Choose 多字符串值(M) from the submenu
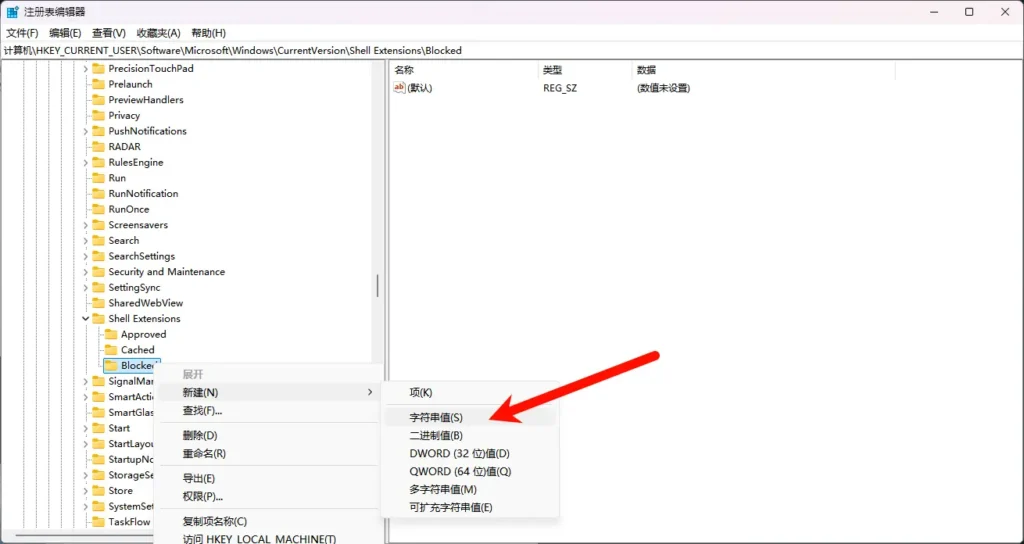 coord(470,490)
